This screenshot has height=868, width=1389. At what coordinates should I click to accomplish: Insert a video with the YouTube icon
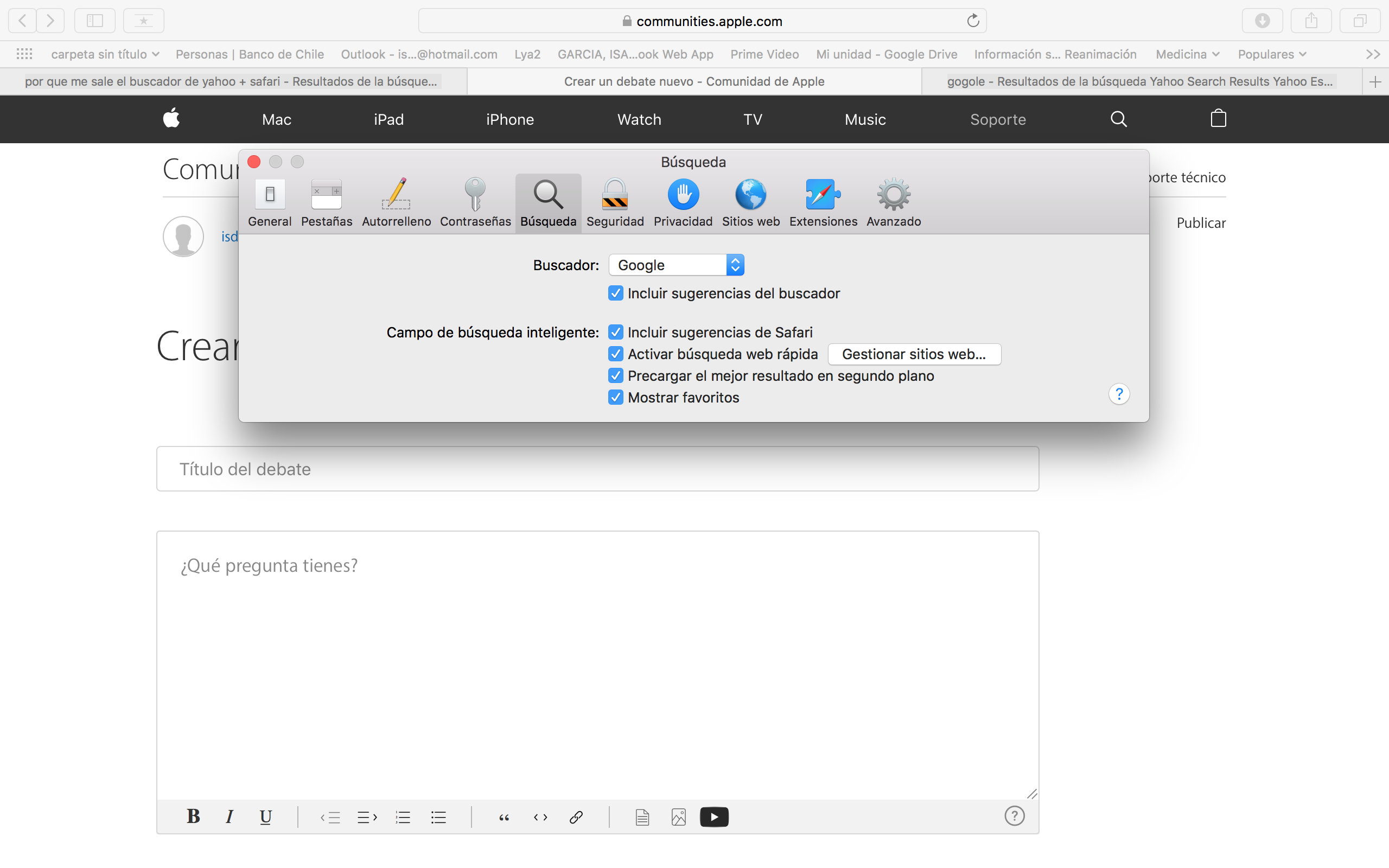pos(714,816)
